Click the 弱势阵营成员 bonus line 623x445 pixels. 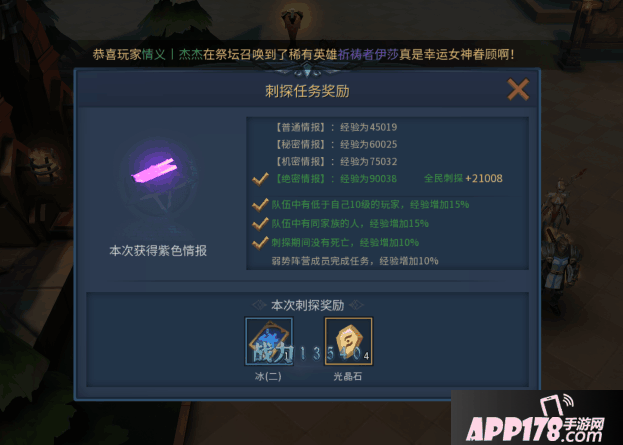pos(355,261)
